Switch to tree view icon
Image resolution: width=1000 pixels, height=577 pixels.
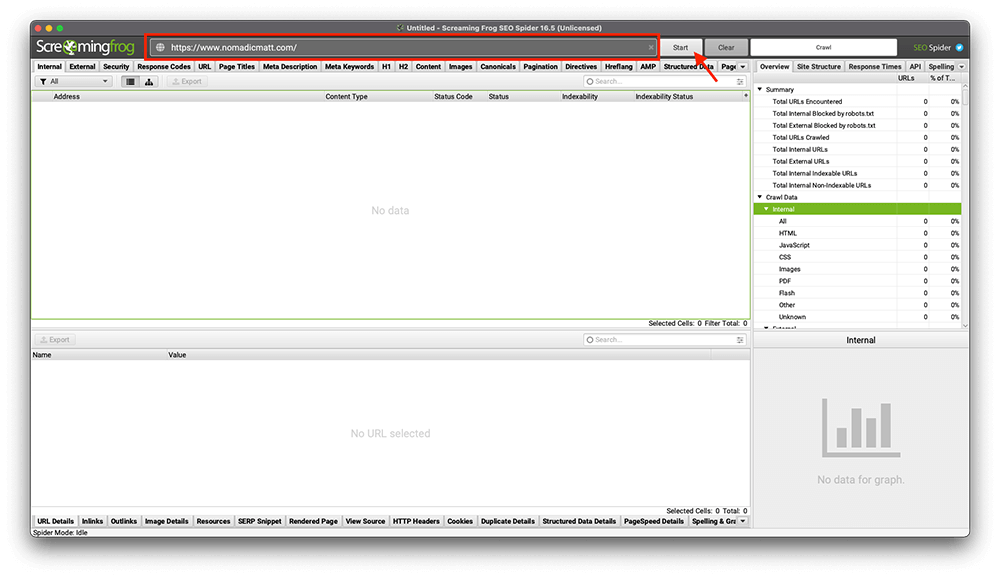pos(149,82)
